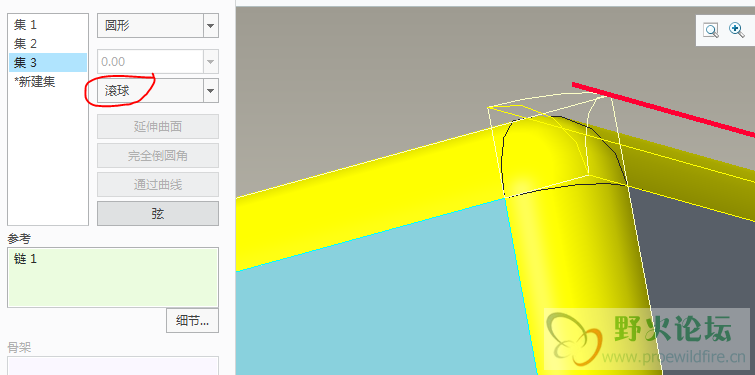Viewport: 755px width, 375px height.
Task: Toggle the 弦 button
Action: coord(158,213)
